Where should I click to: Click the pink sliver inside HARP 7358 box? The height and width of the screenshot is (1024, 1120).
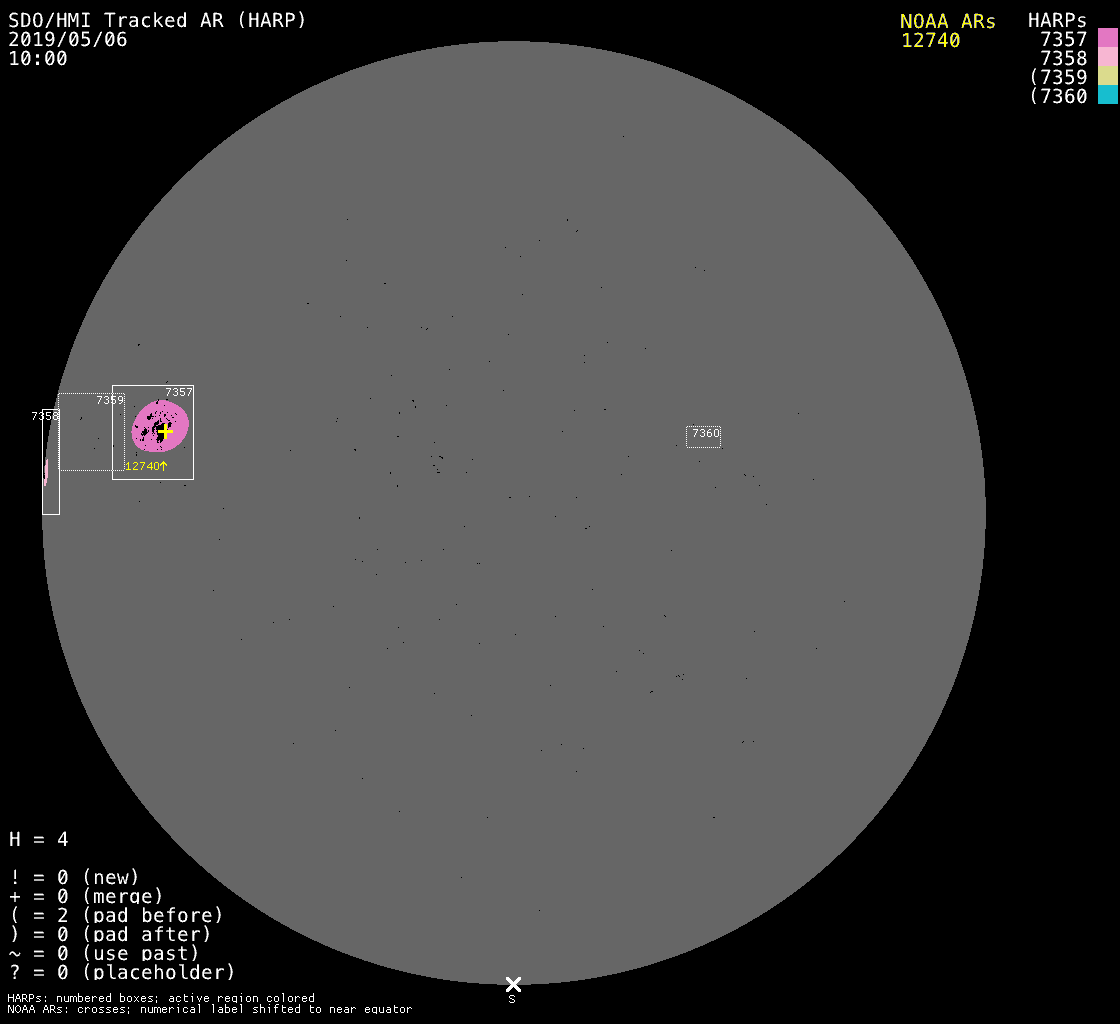[45, 471]
